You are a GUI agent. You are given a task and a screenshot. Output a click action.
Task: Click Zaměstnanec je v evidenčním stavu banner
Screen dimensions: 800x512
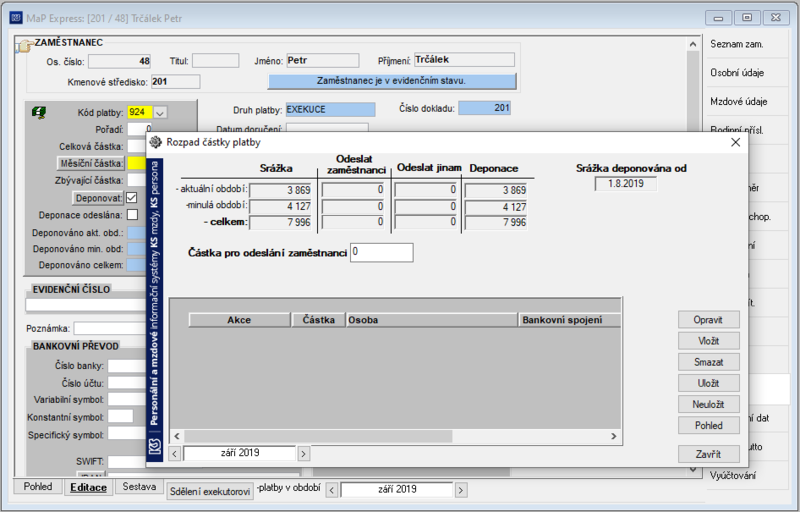point(392,81)
